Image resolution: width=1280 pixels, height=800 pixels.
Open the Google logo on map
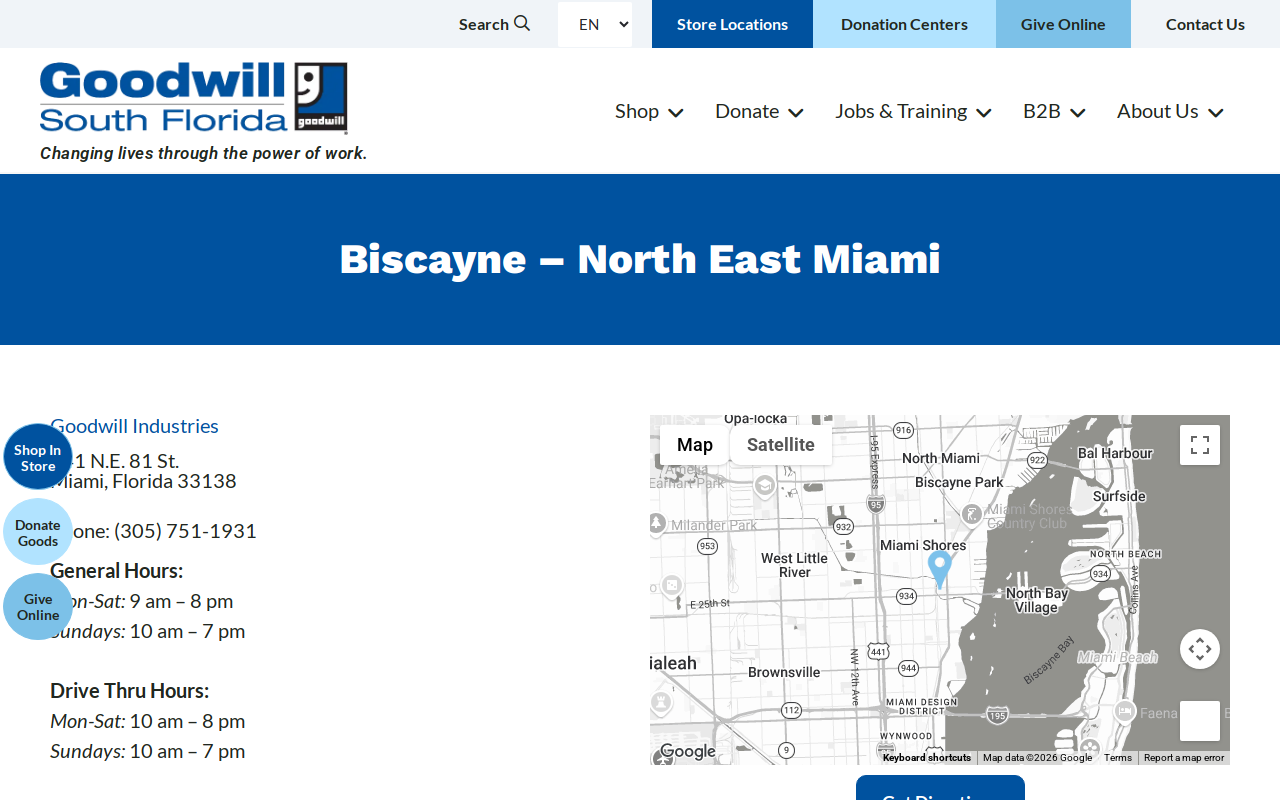(688, 752)
